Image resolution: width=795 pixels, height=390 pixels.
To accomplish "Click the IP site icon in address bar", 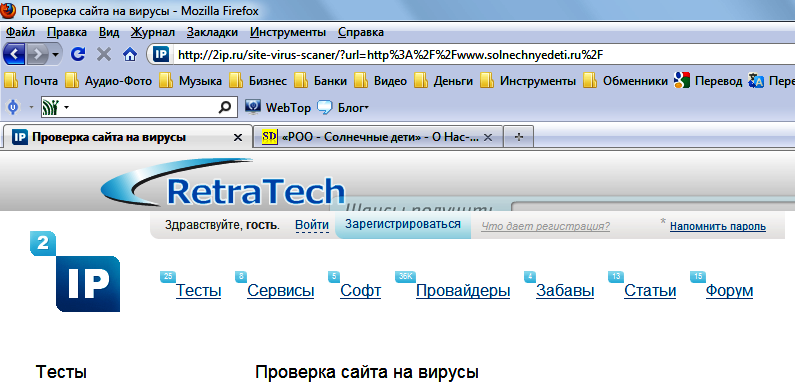I will (161, 54).
